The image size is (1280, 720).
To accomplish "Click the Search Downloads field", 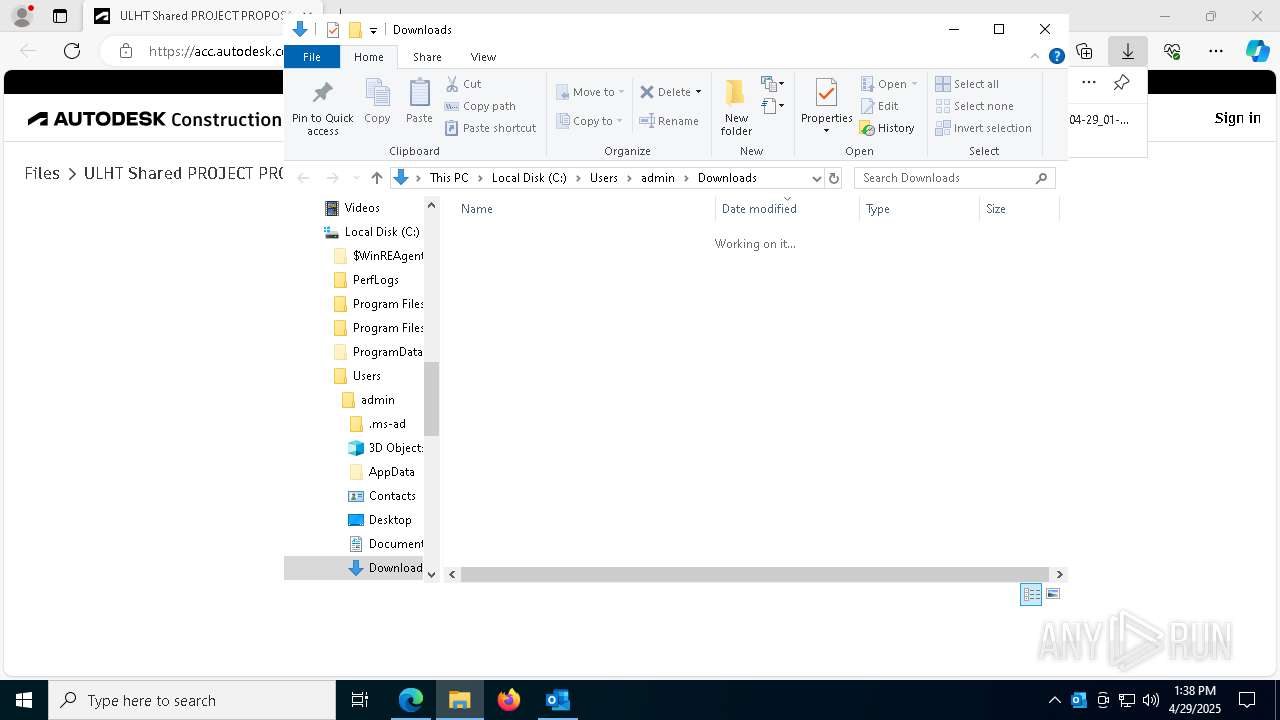I will pos(954,178).
